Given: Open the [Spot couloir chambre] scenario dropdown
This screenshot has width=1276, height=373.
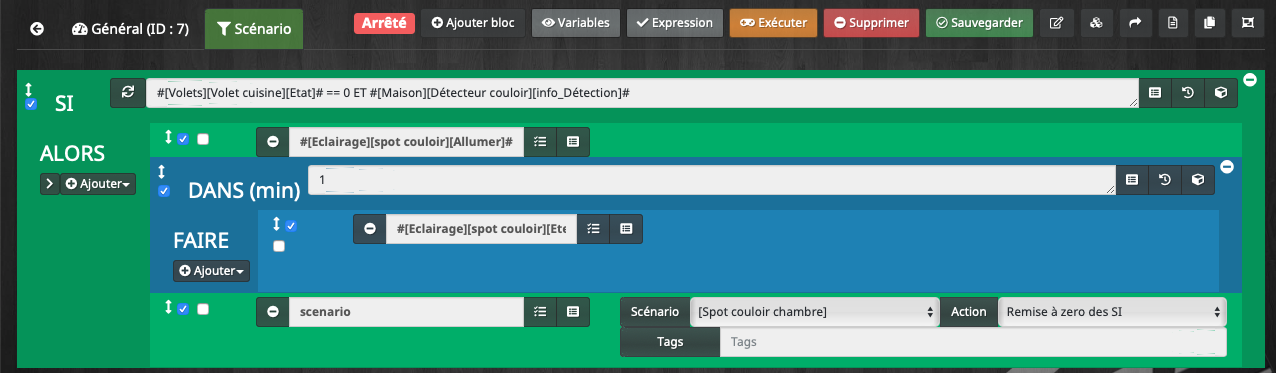Looking at the screenshot, I should tap(814, 312).
